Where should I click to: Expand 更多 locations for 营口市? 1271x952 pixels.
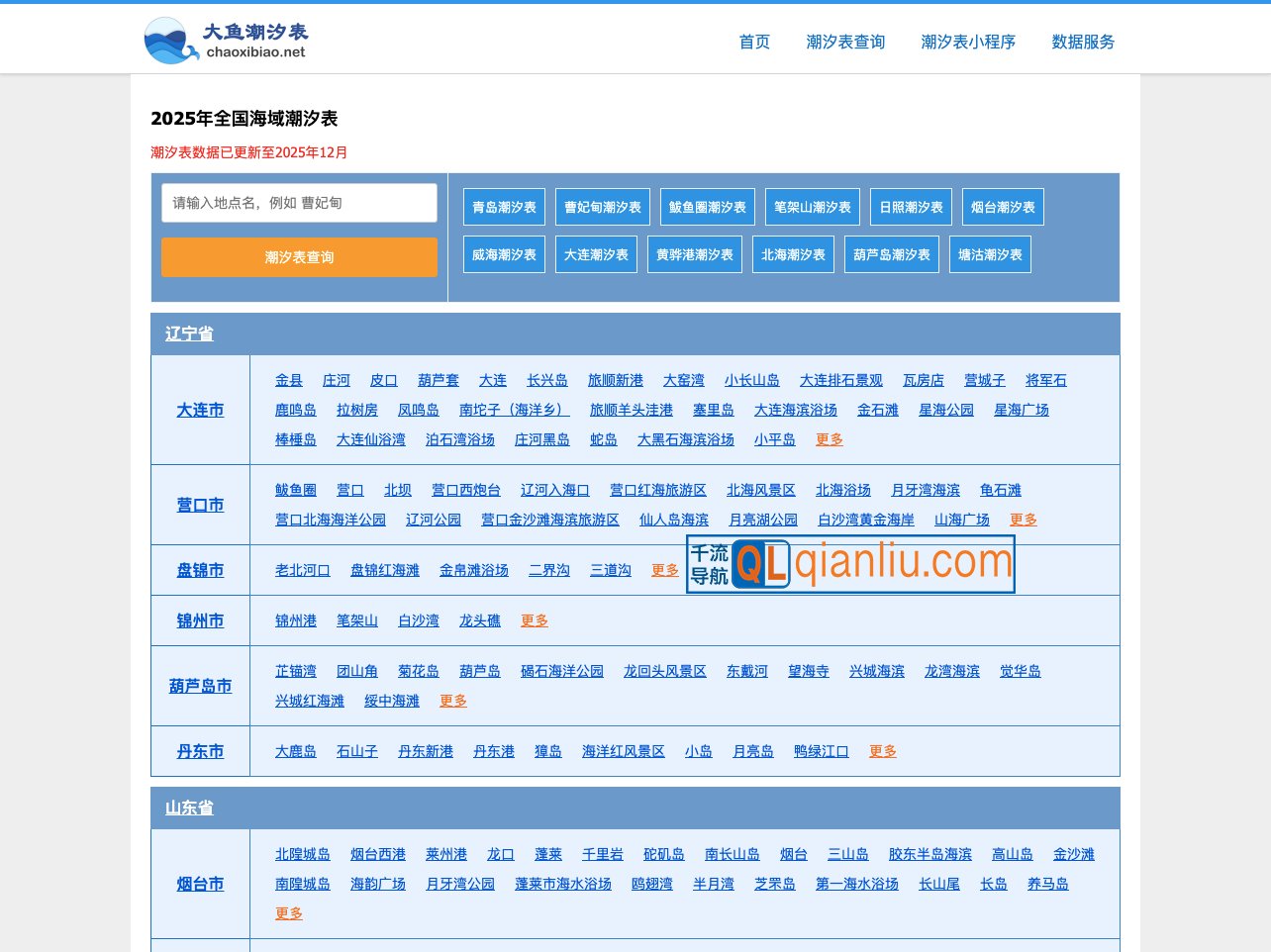point(1024,519)
